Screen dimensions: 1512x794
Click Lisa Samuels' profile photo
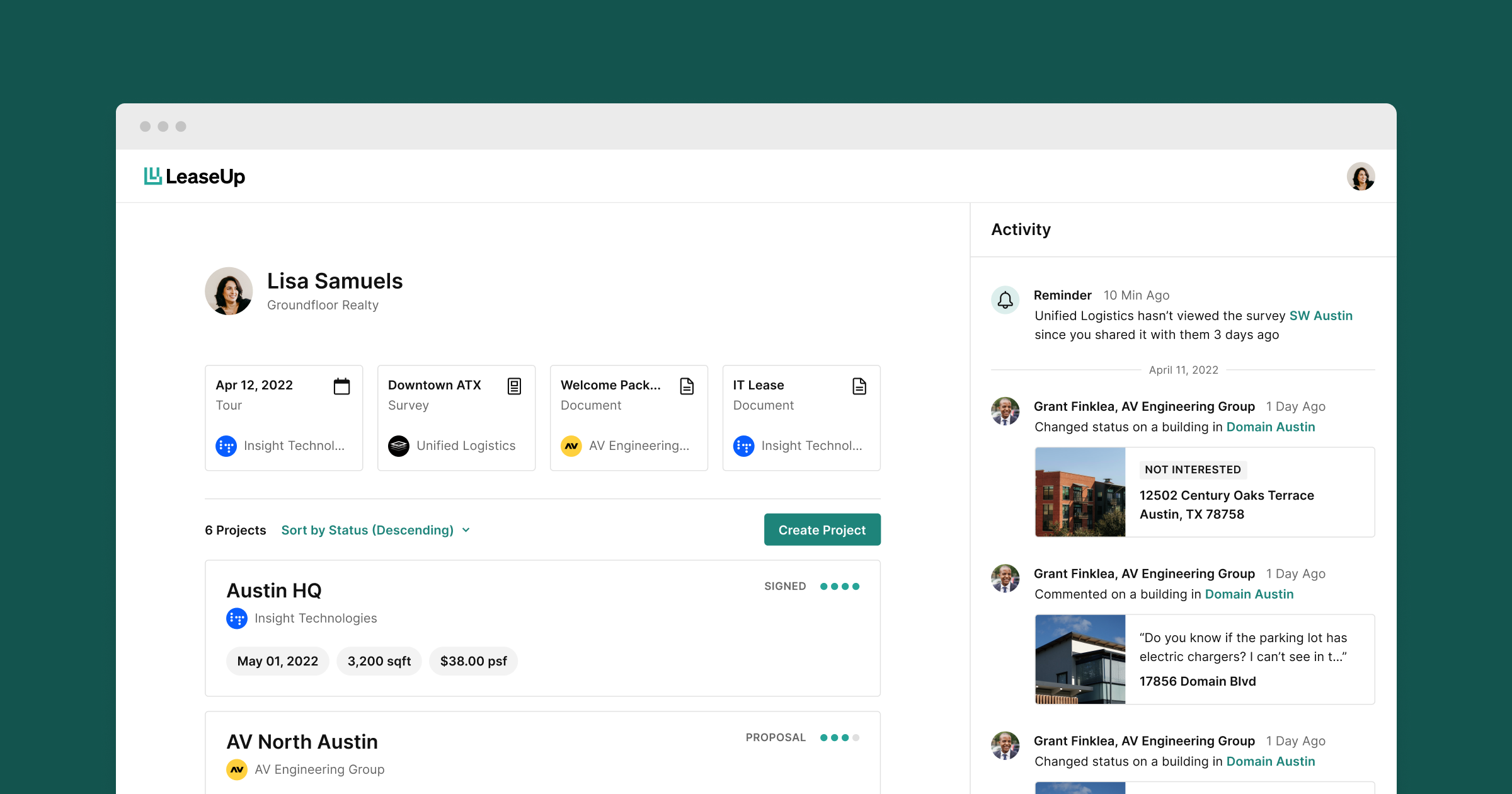pos(229,291)
